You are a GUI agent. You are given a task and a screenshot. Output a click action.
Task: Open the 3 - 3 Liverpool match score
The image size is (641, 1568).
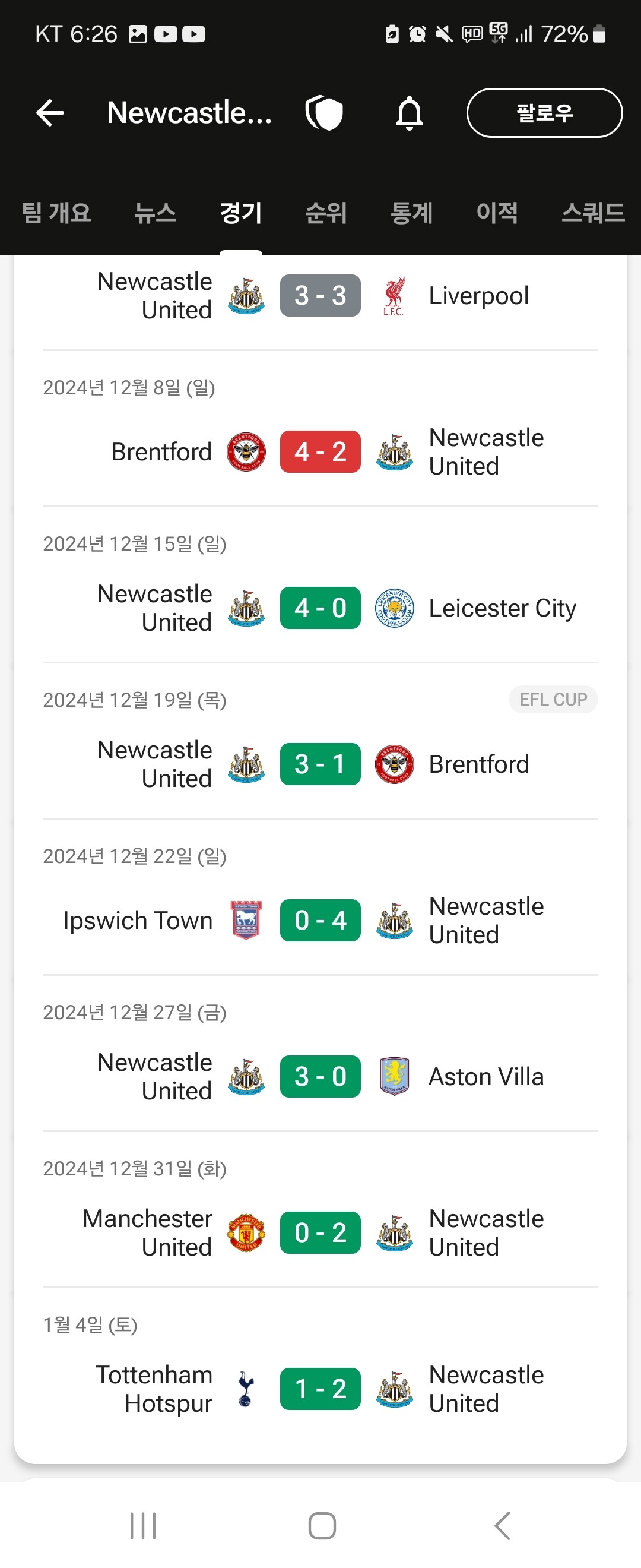coord(320,296)
